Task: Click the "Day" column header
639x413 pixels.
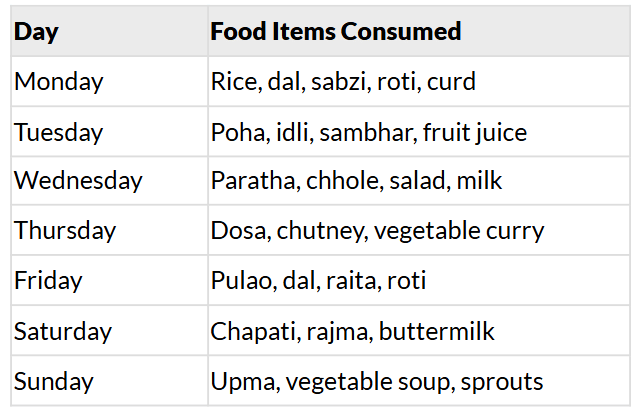Action: (x=36, y=32)
